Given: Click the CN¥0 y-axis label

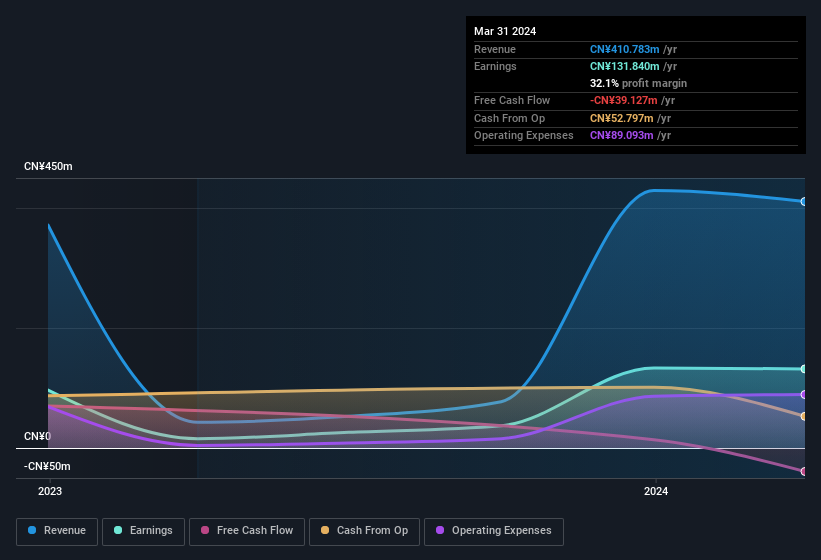Looking at the screenshot, I should [x=37, y=436].
